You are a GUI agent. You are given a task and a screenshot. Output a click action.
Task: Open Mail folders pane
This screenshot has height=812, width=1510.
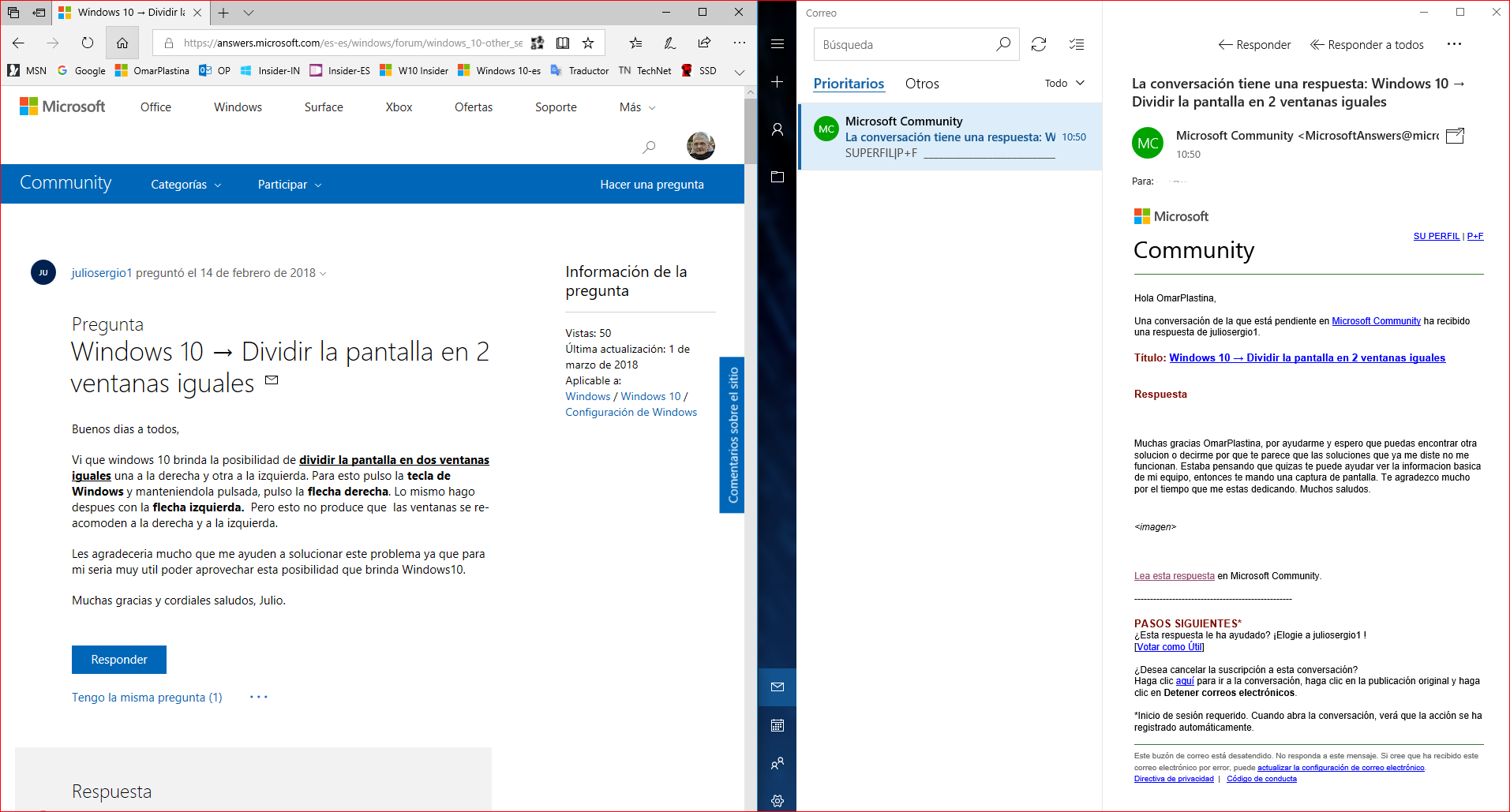(777, 177)
